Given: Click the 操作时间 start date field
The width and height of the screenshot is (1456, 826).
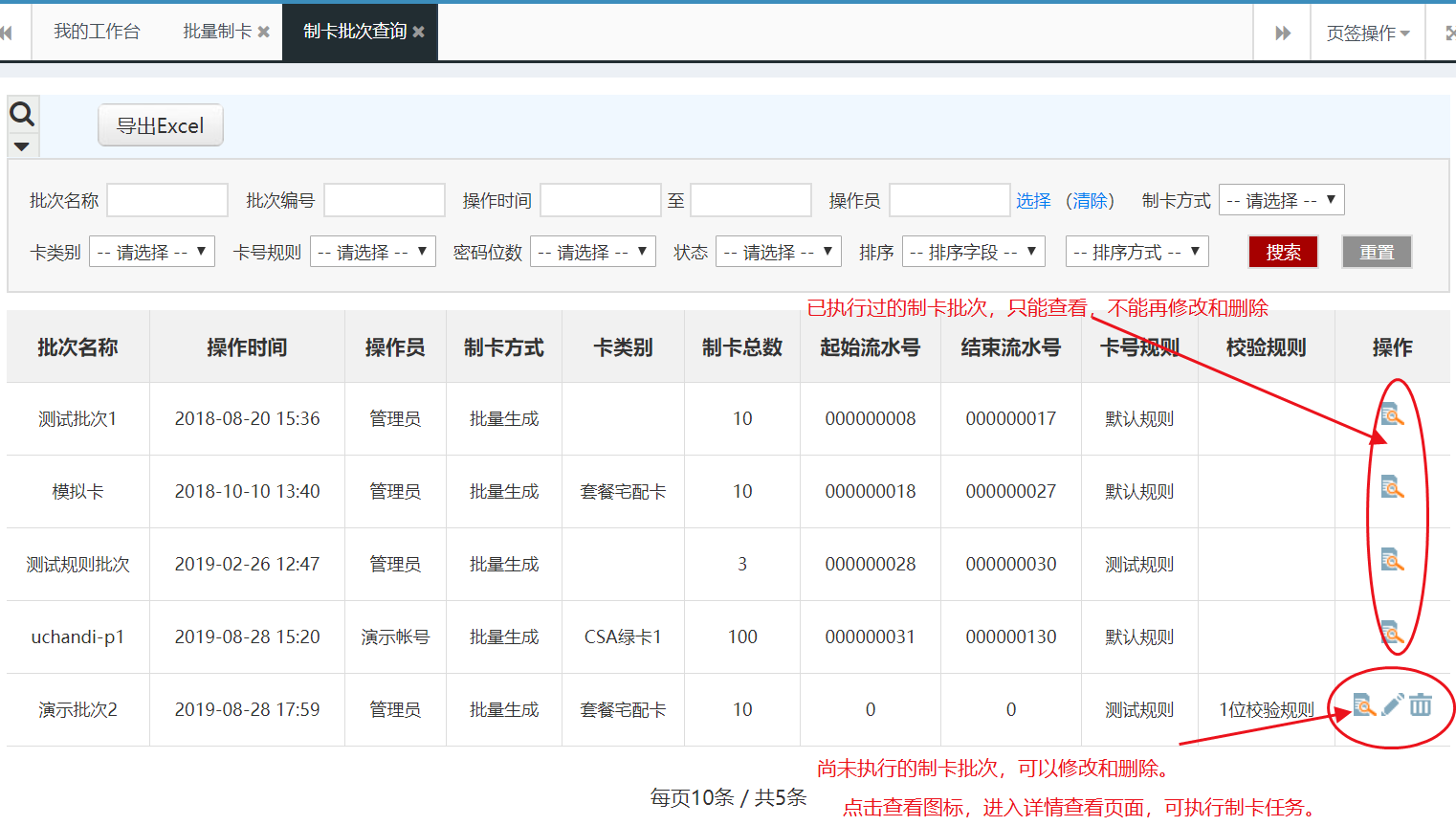Looking at the screenshot, I should [601, 200].
